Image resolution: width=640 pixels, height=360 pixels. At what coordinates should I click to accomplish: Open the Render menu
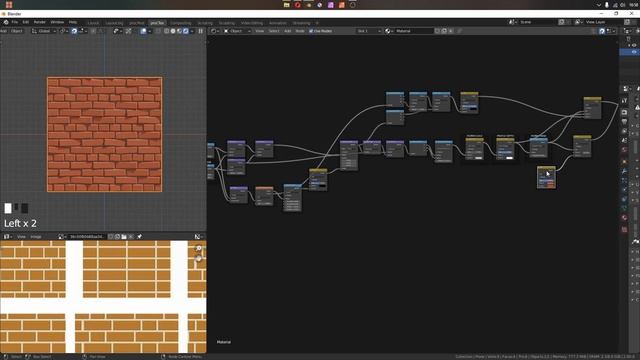tap(40, 22)
